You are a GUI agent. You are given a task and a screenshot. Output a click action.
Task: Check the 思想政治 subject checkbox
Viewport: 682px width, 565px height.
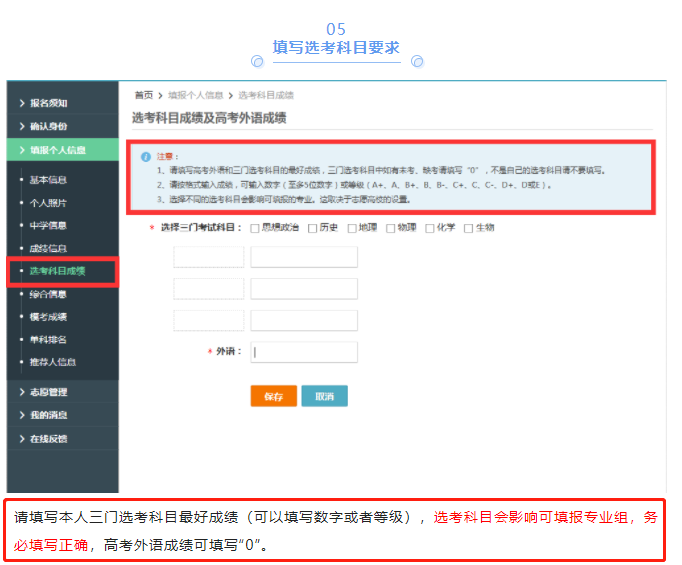(255, 228)
